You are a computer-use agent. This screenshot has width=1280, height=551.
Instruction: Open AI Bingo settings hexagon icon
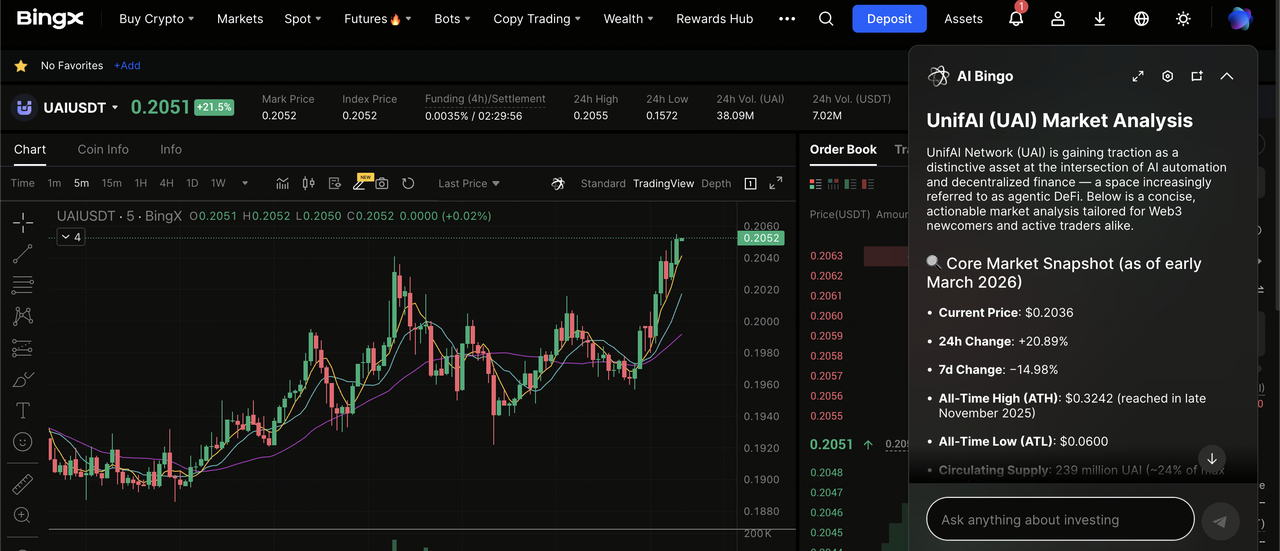pos(1167,76)
